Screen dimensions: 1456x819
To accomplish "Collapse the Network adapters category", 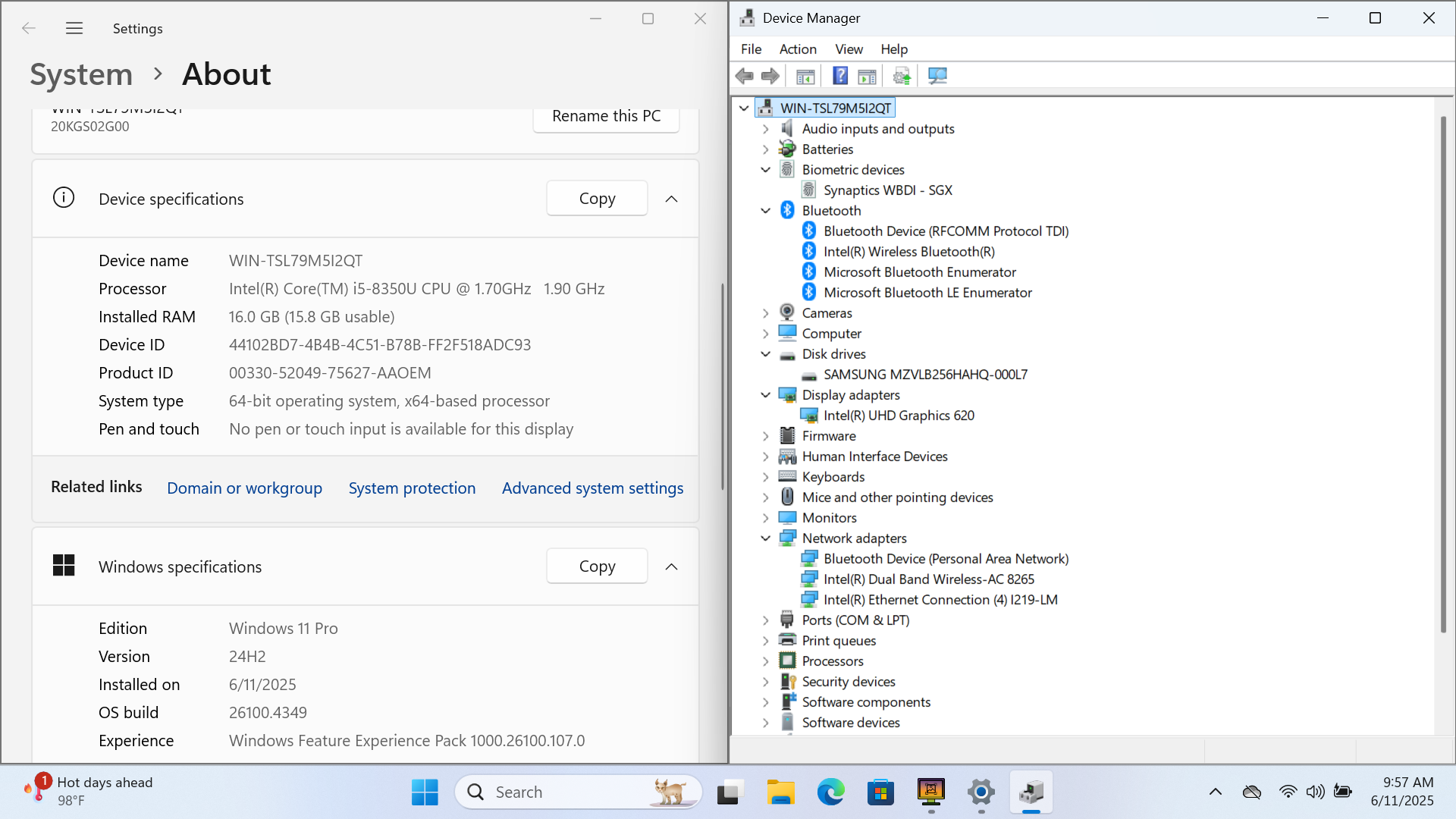I will coord(765,538).
